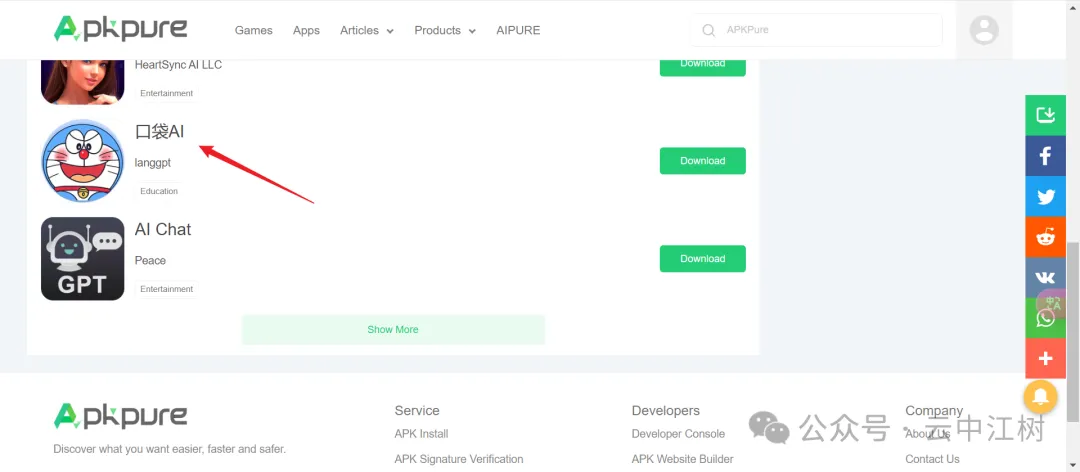Select the Entertainment tag under AI Chat
This screenshot has height=472, width=1080.
pos(167,289)
